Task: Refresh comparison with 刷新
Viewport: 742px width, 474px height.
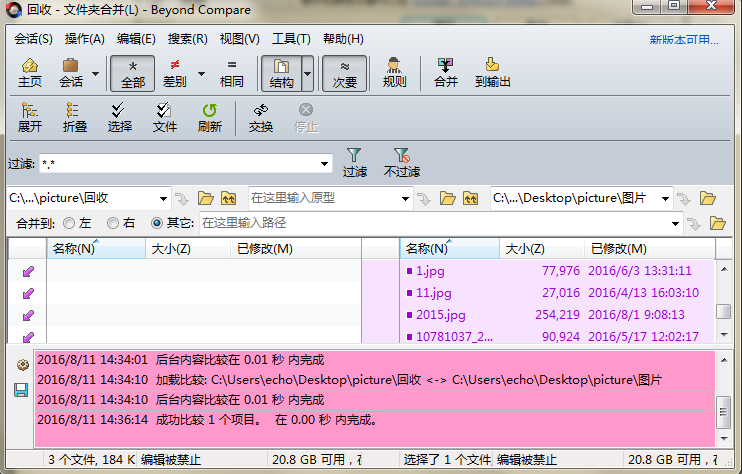Action: click(x=210, y=118)
